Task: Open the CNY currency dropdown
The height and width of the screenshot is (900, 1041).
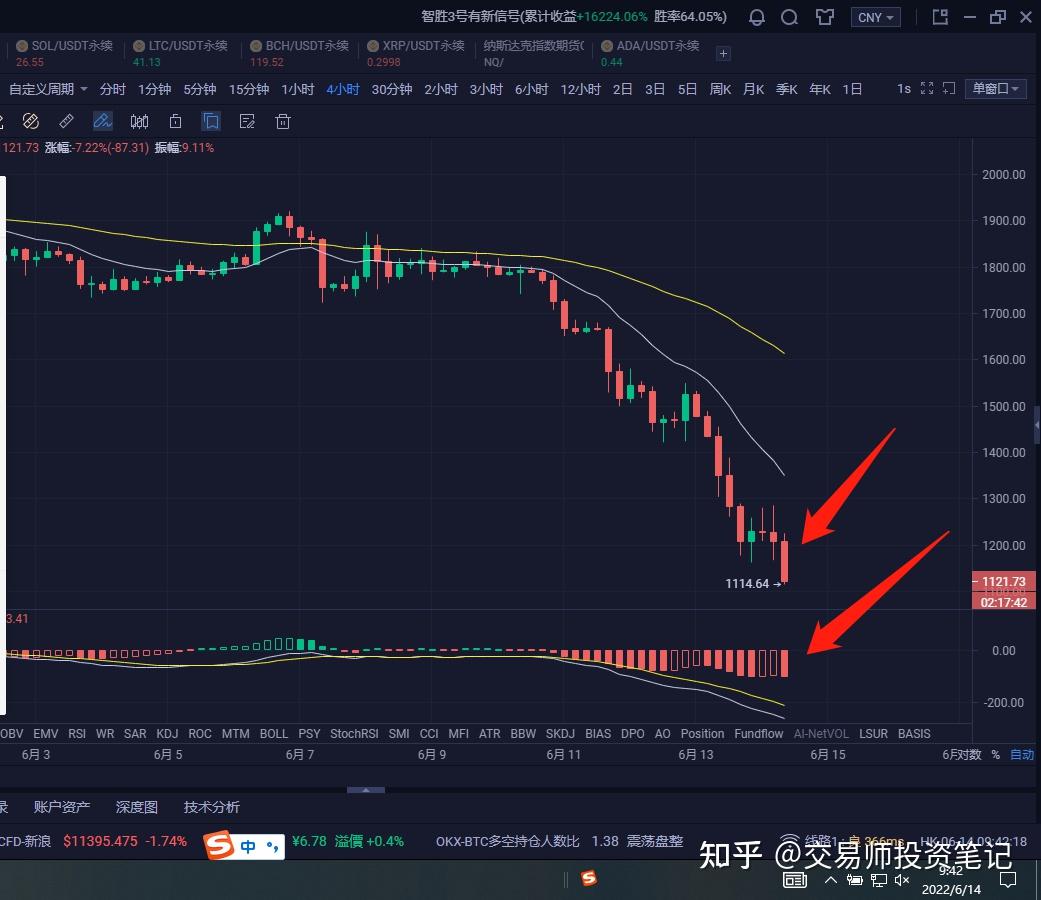Action: 875,18
